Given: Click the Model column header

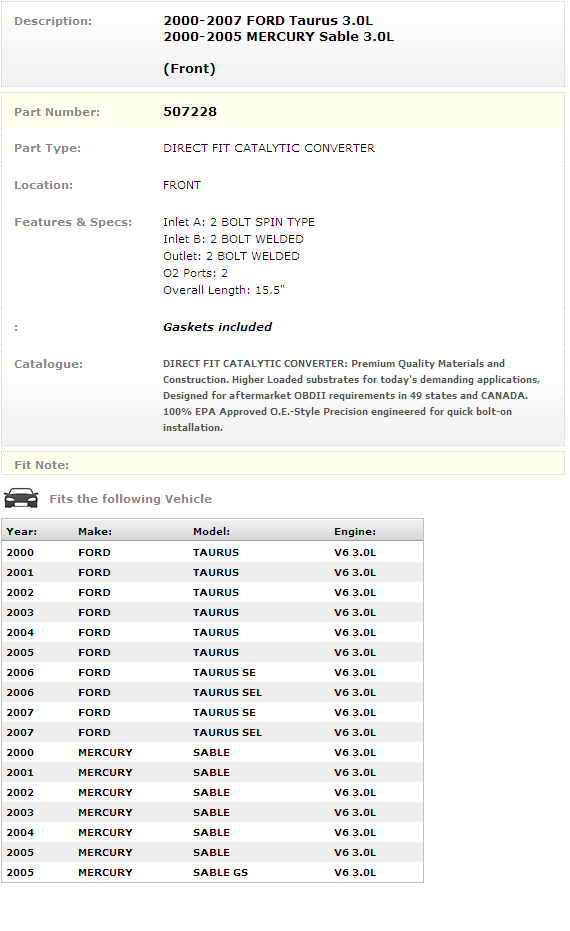Looking at the screenshot, I should (211, 531).
